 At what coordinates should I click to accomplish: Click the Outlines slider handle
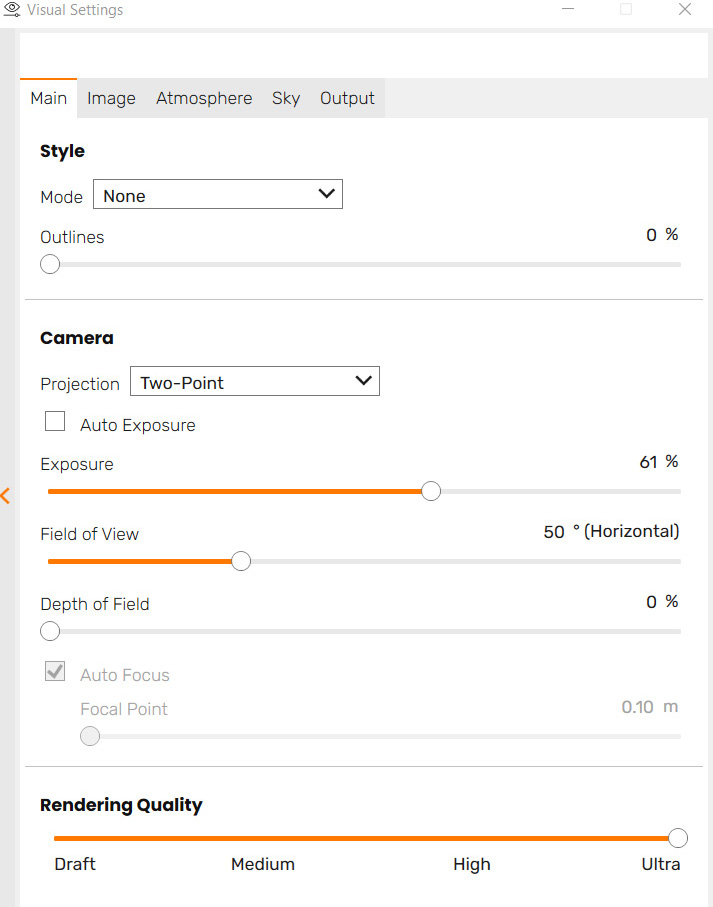(x=50, y=265)
